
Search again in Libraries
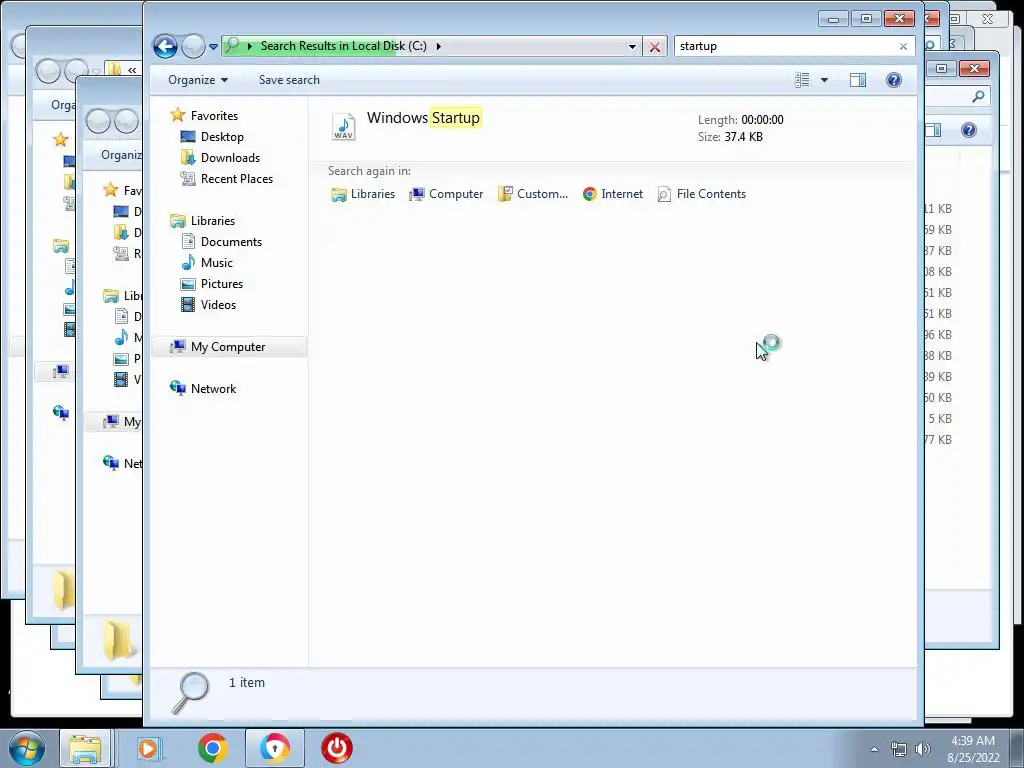pos(363,194)
